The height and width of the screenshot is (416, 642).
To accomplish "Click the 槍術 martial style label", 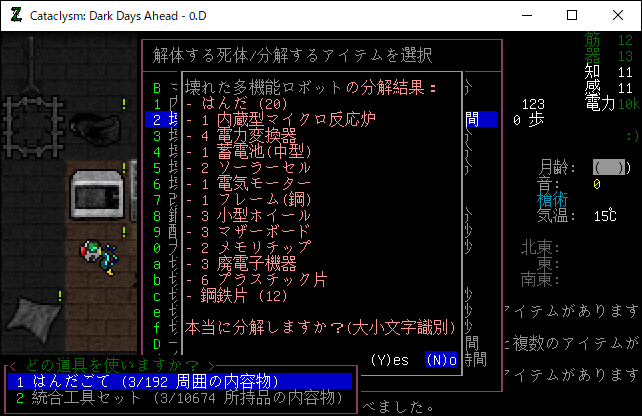I will coord(553,199).
